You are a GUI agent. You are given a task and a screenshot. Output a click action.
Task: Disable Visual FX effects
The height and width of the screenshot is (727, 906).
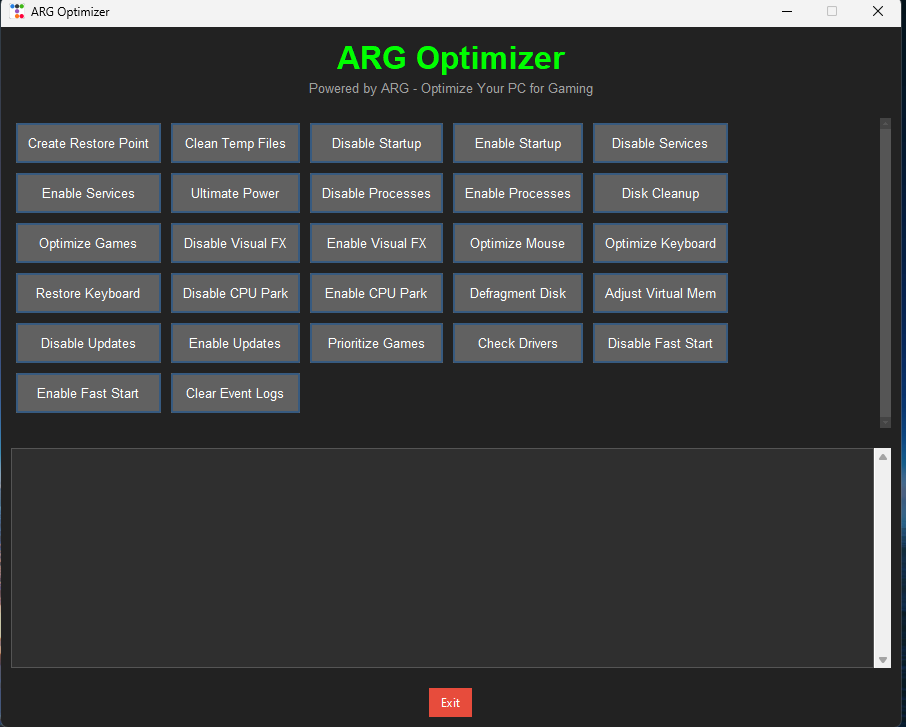click(x=235, y=243)
